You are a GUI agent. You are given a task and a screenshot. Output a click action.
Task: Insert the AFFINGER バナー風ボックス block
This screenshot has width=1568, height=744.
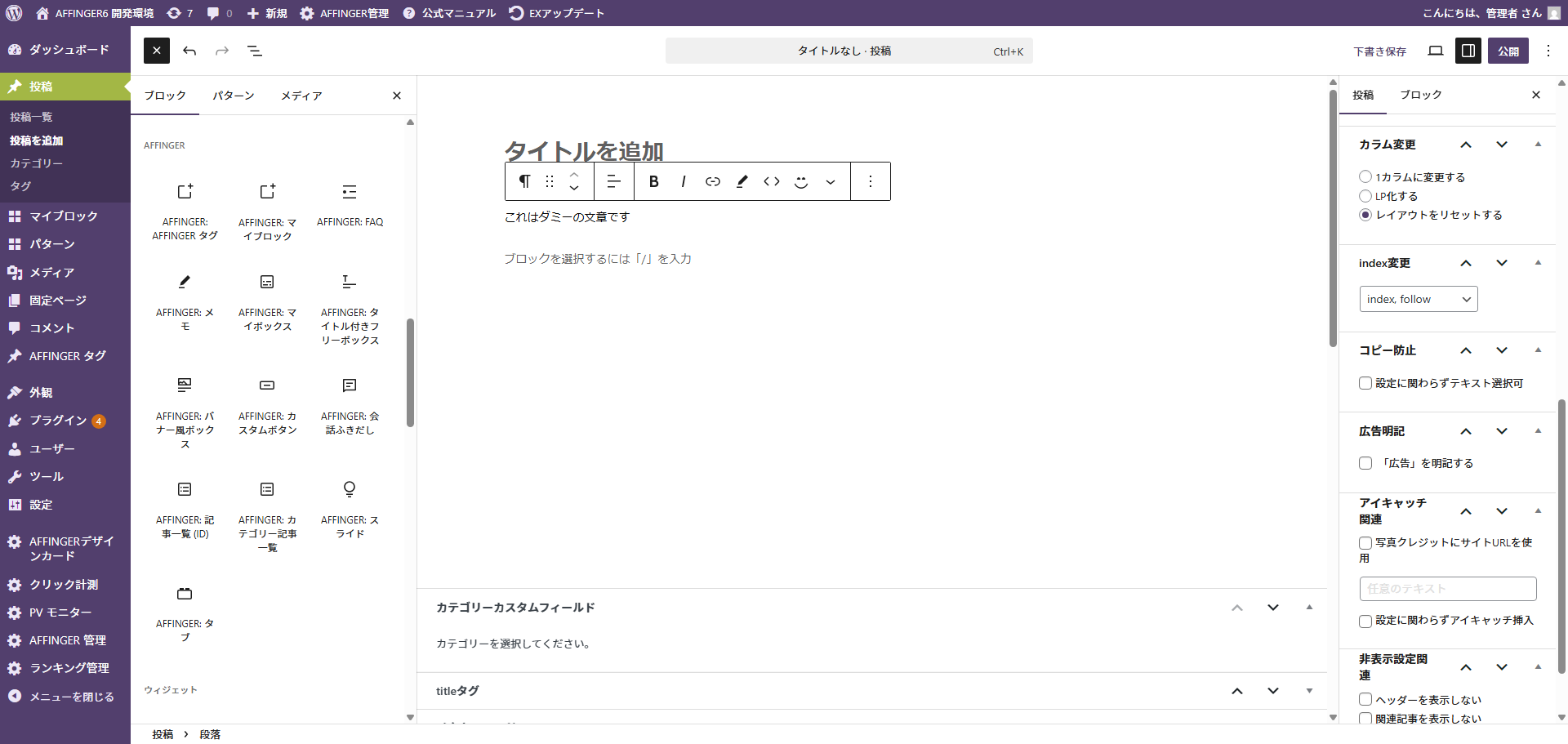pyautogui.click(x=185, y=412)
